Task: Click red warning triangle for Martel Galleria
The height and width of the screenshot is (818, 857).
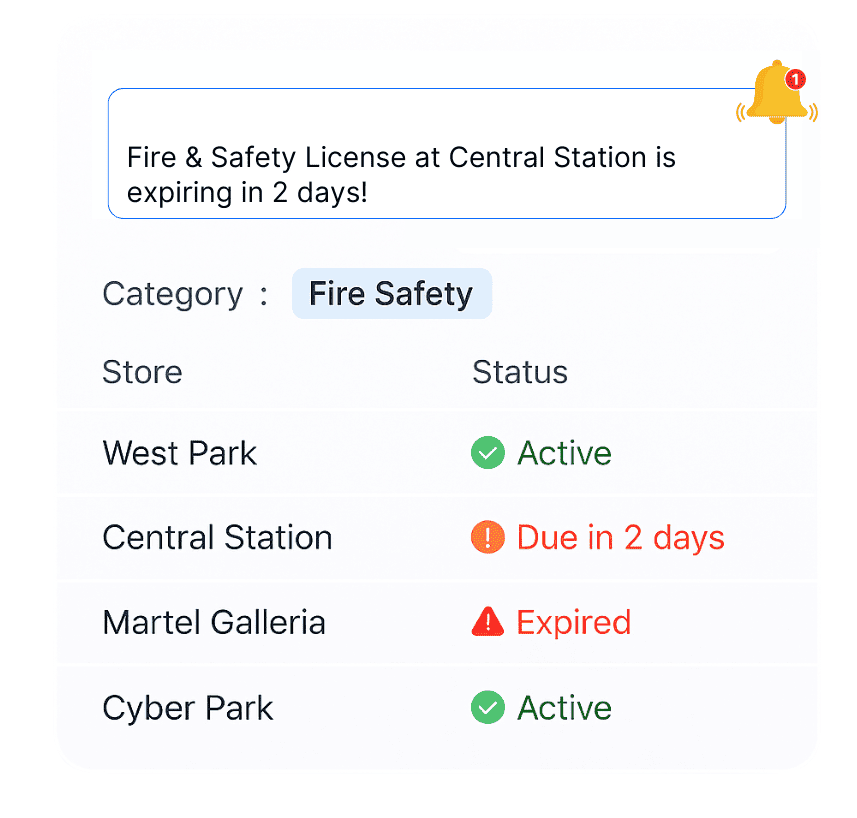Action: click(488, 622)
